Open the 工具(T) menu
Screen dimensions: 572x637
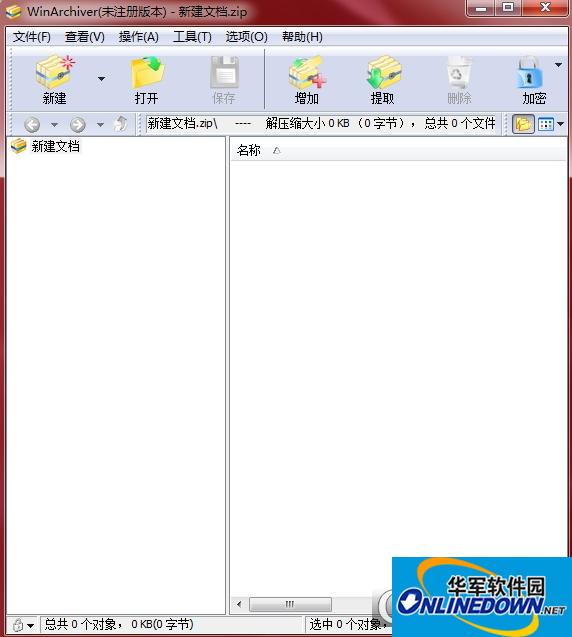pyautogui.click(x=192, y=37)
